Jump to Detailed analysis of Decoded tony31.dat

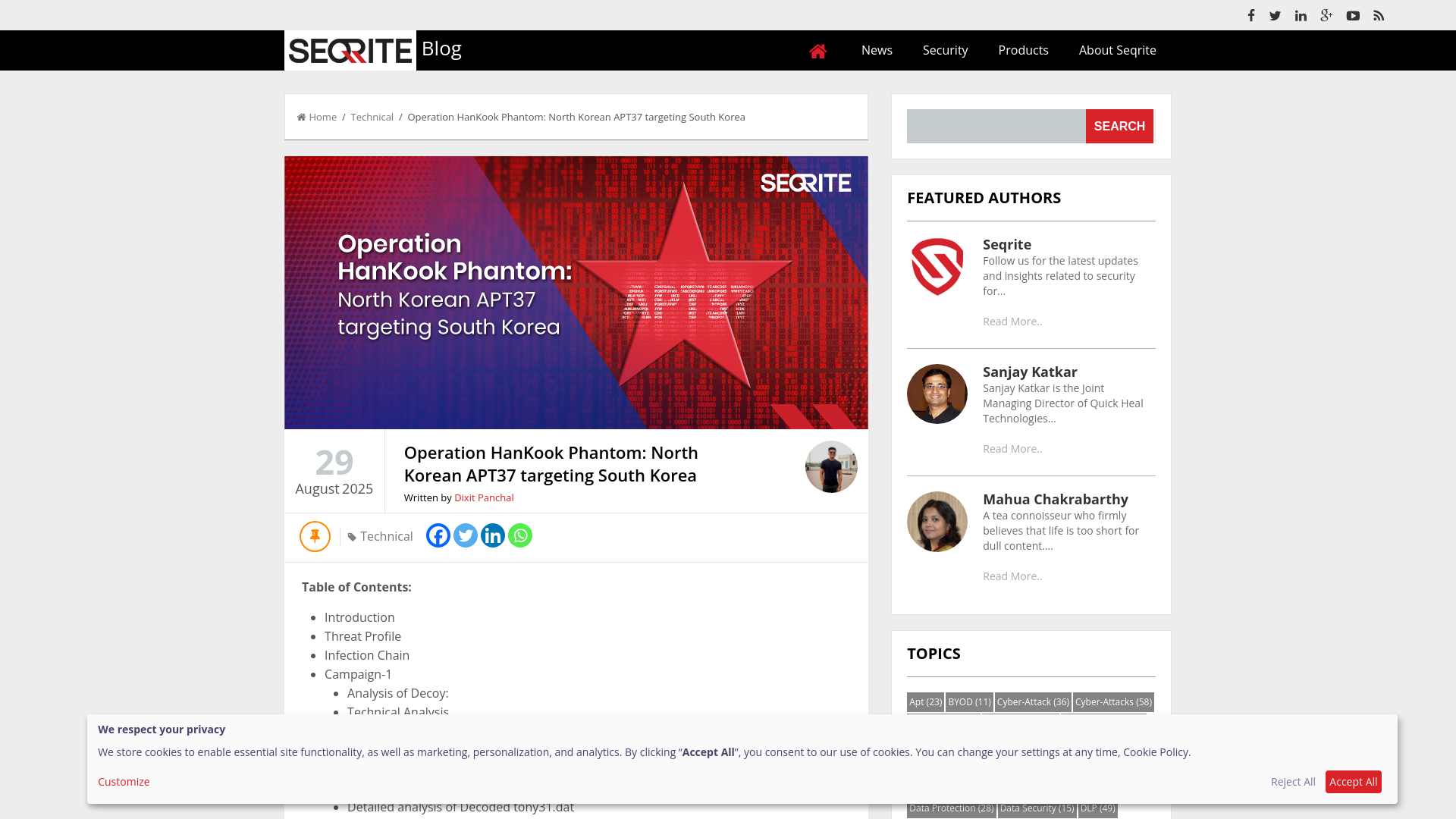tap(460, 807)
